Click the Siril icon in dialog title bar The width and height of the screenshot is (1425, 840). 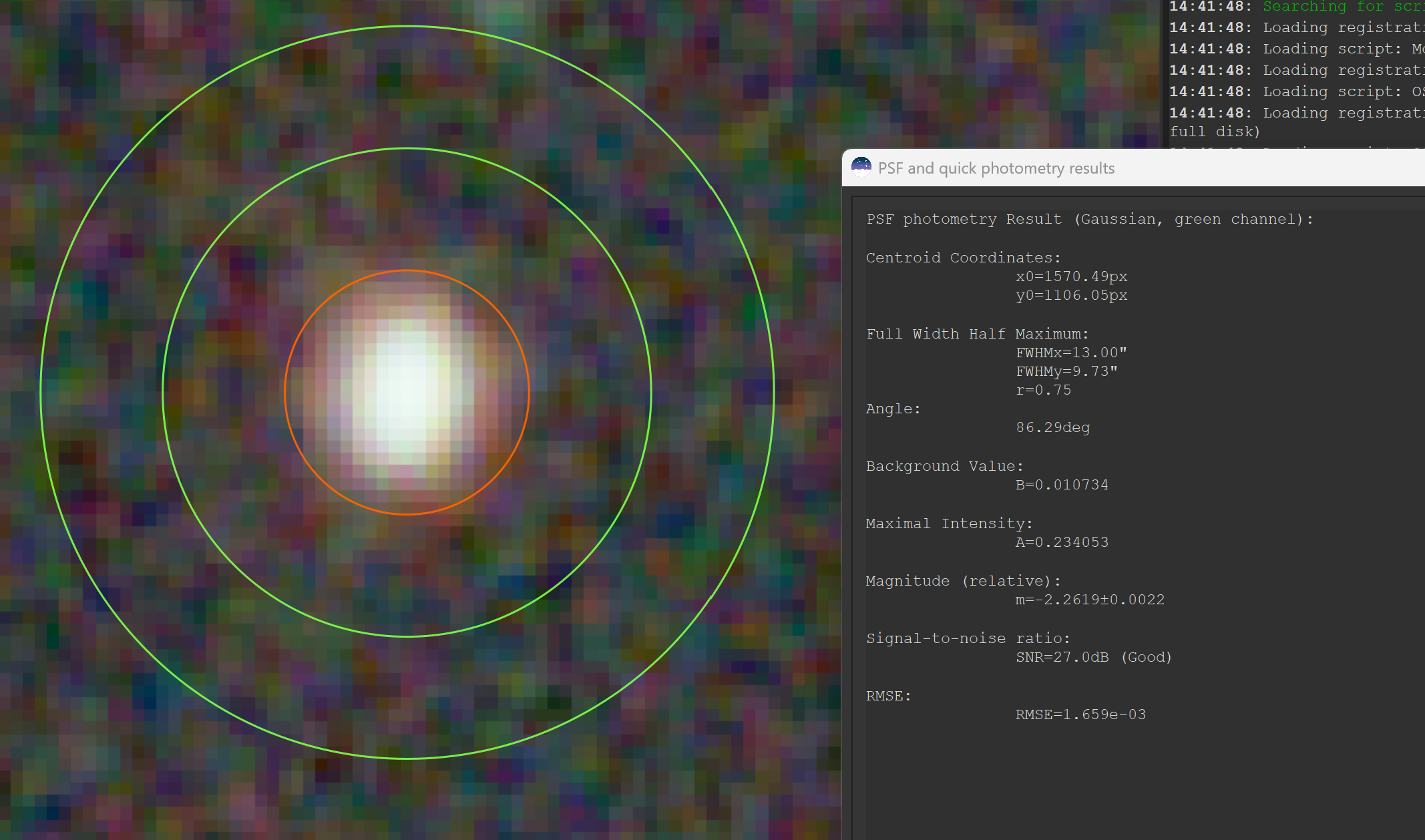(x=861, y=167)
